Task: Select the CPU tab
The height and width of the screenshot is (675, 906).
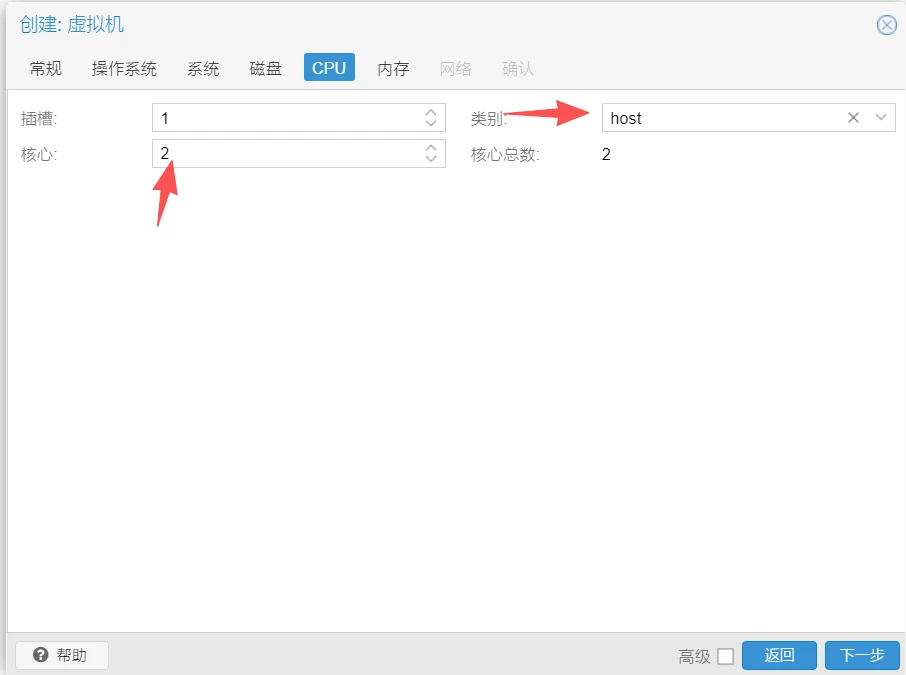Action: tap(329, 68)
